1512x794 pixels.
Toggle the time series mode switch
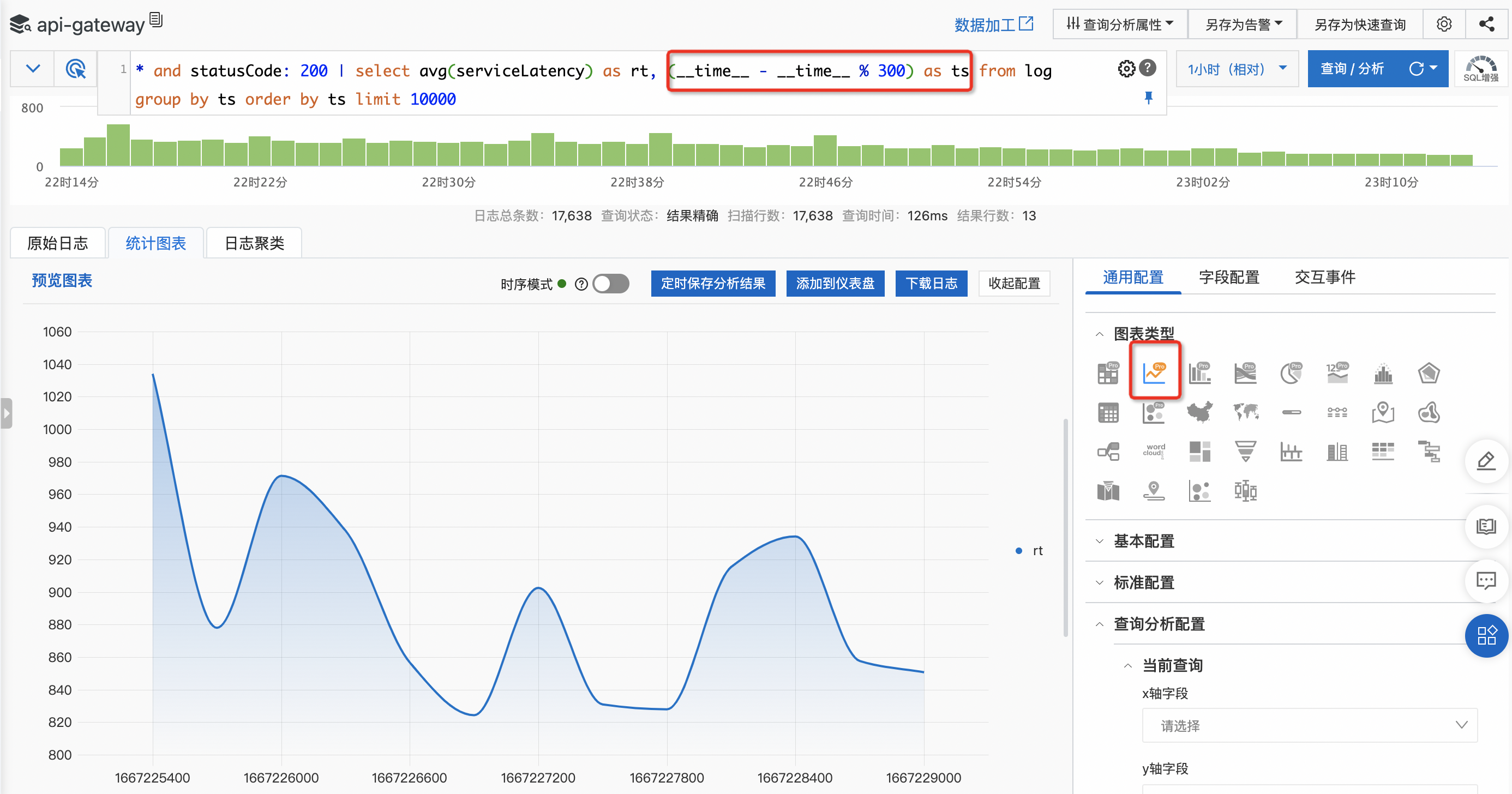point(610,284)
